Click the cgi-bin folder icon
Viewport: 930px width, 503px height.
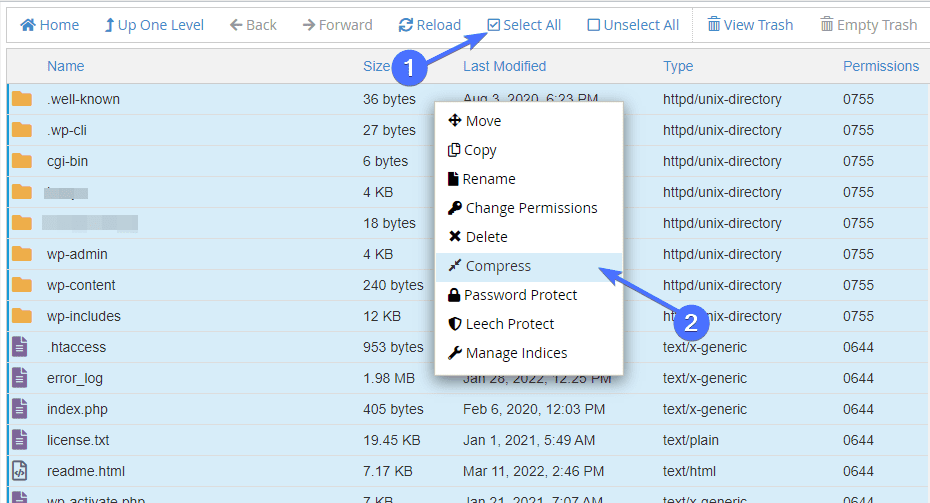pyautogui.click(x=22, y=161)
